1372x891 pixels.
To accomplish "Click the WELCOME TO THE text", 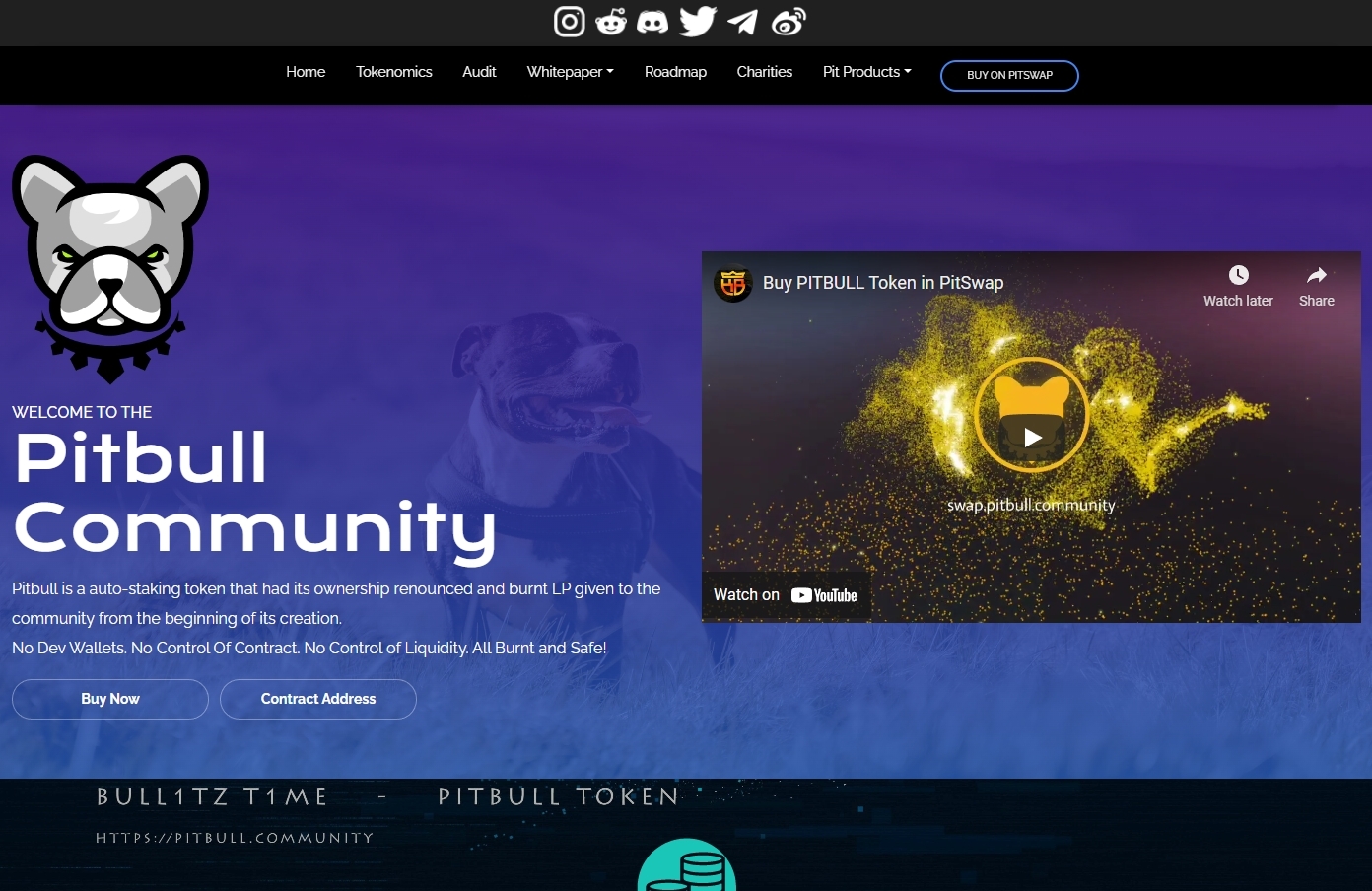I will click(x=82, y=412).
